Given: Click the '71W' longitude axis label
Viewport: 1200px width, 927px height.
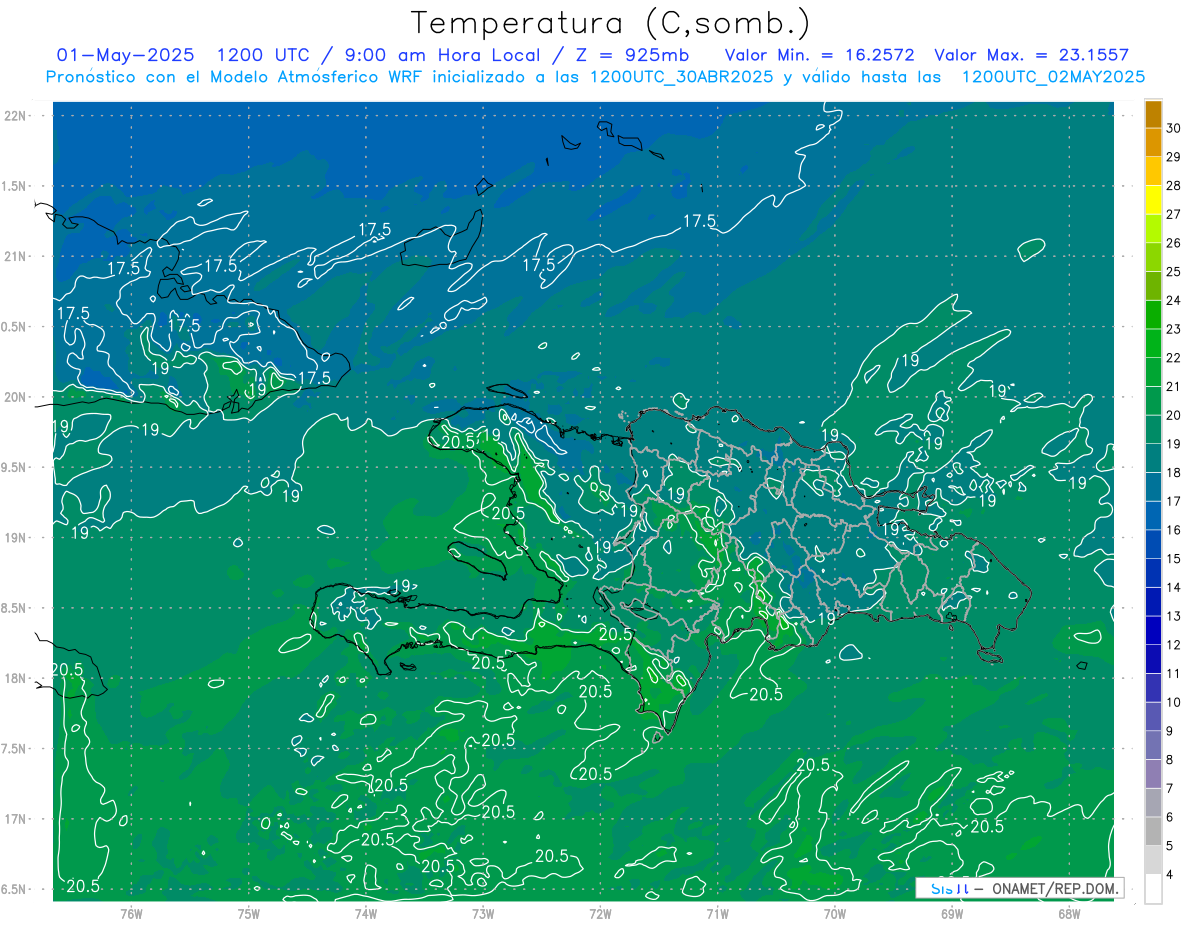Looking at the screenshot, I should (x=717, y=913).
